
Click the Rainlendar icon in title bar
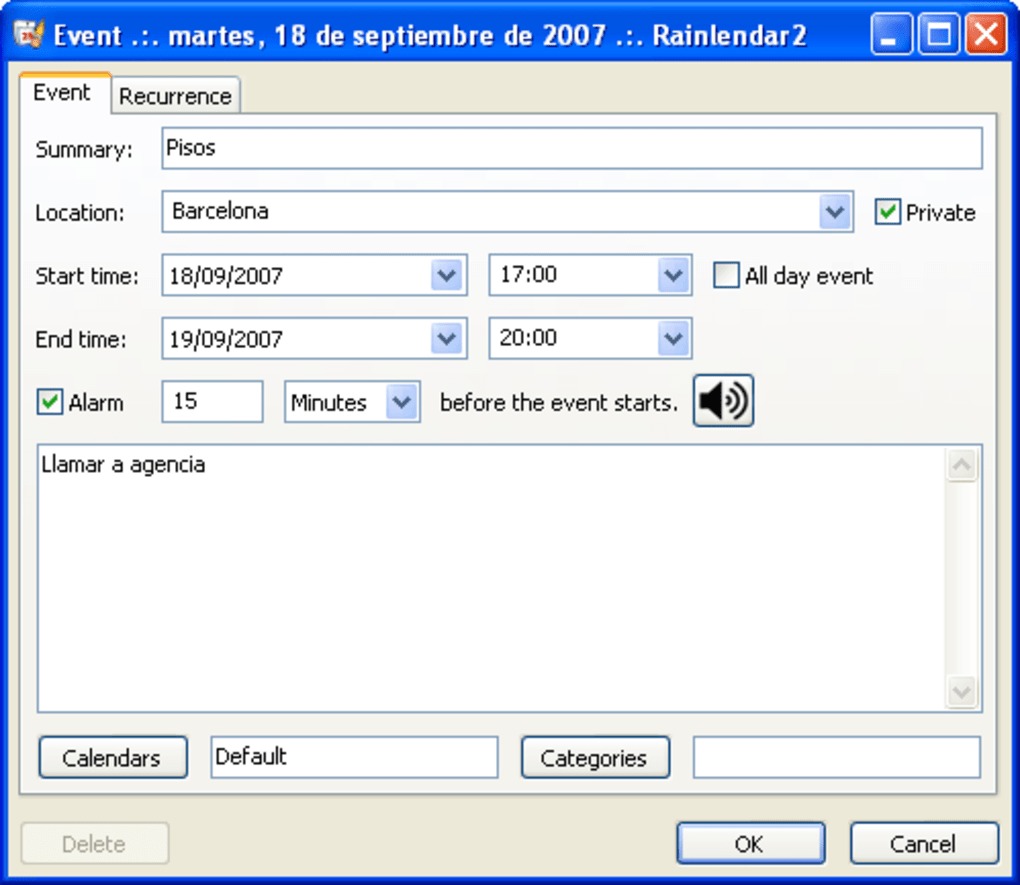[29, 34]
